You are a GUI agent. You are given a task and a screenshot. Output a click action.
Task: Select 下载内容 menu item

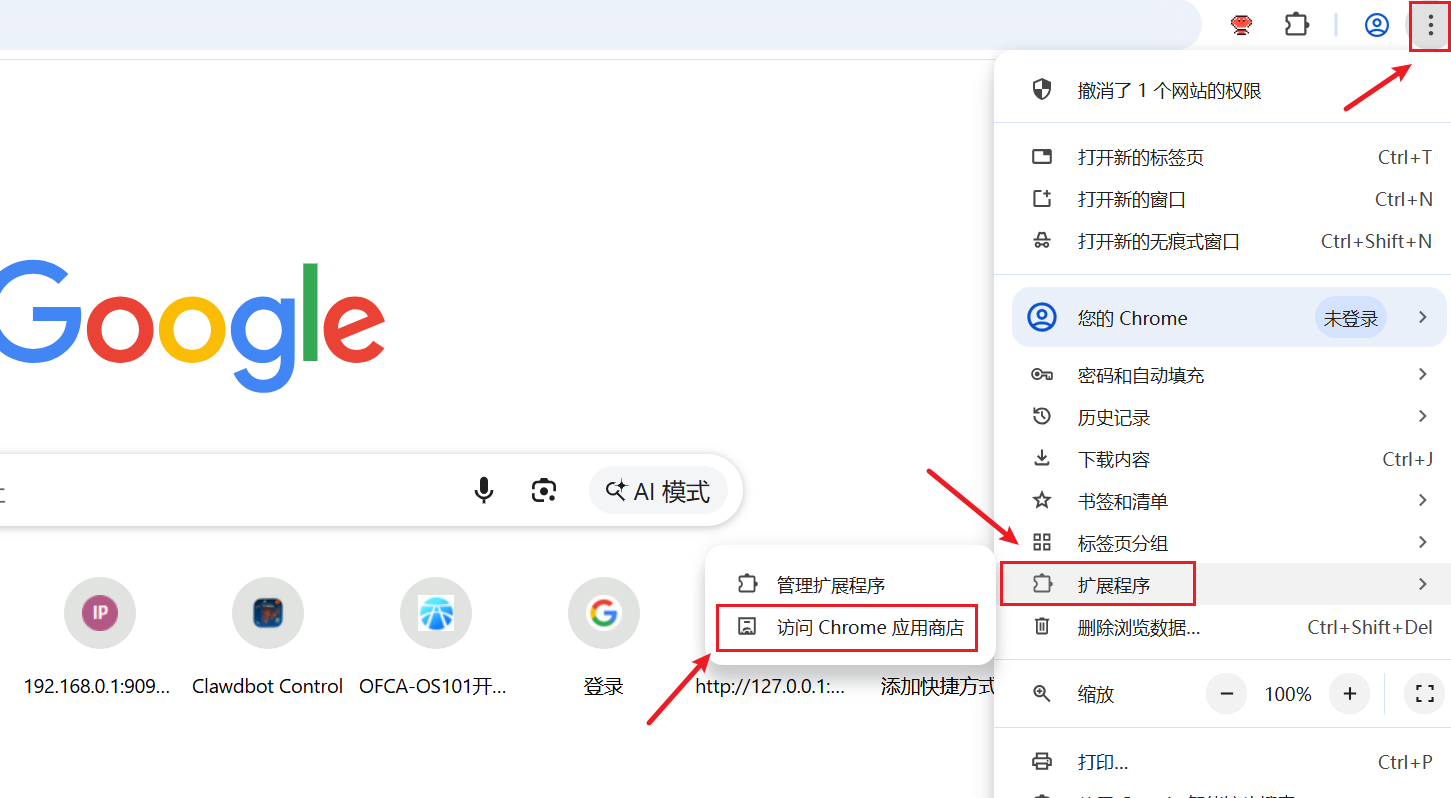[1222, 459]
